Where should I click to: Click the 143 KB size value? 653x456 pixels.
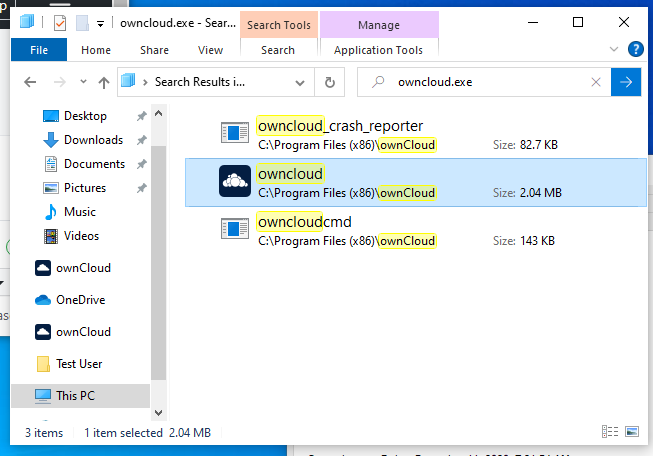pyautogui.click(x=537, y=241)
